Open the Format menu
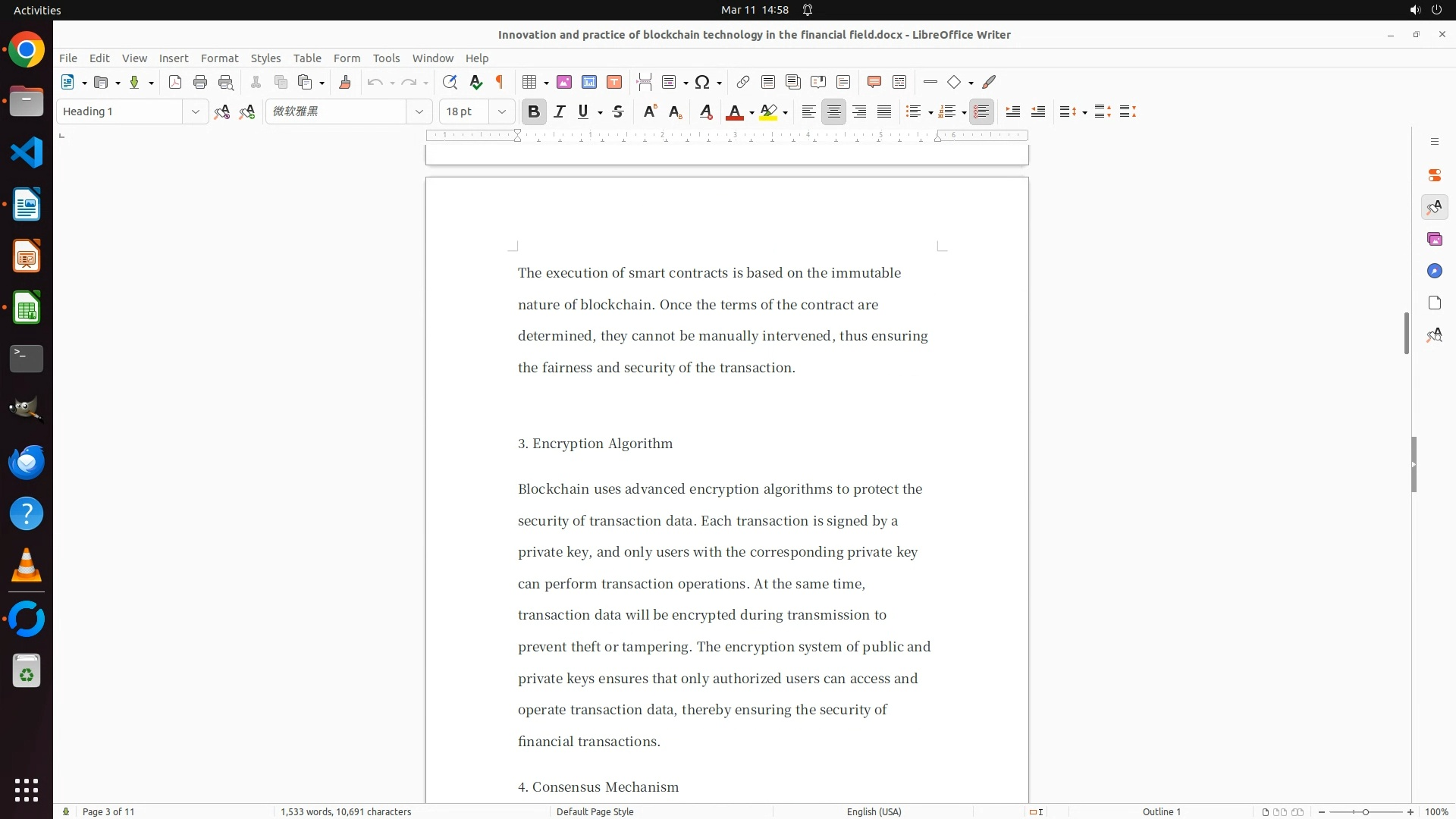Image resolution: width=1456 pixels, height=819 pixels. coord(219,58)
